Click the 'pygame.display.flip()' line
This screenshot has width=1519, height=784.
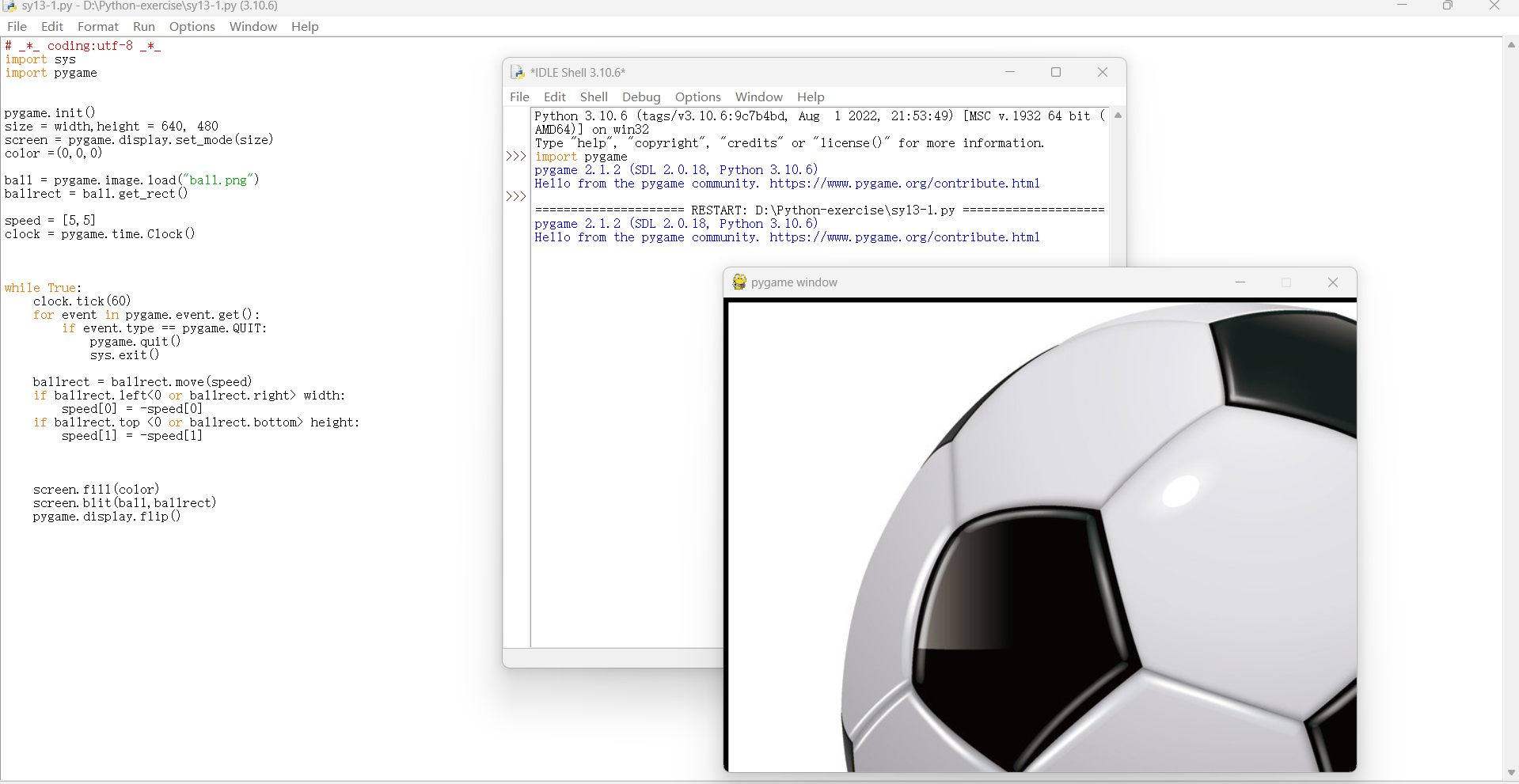click(107, 517)
